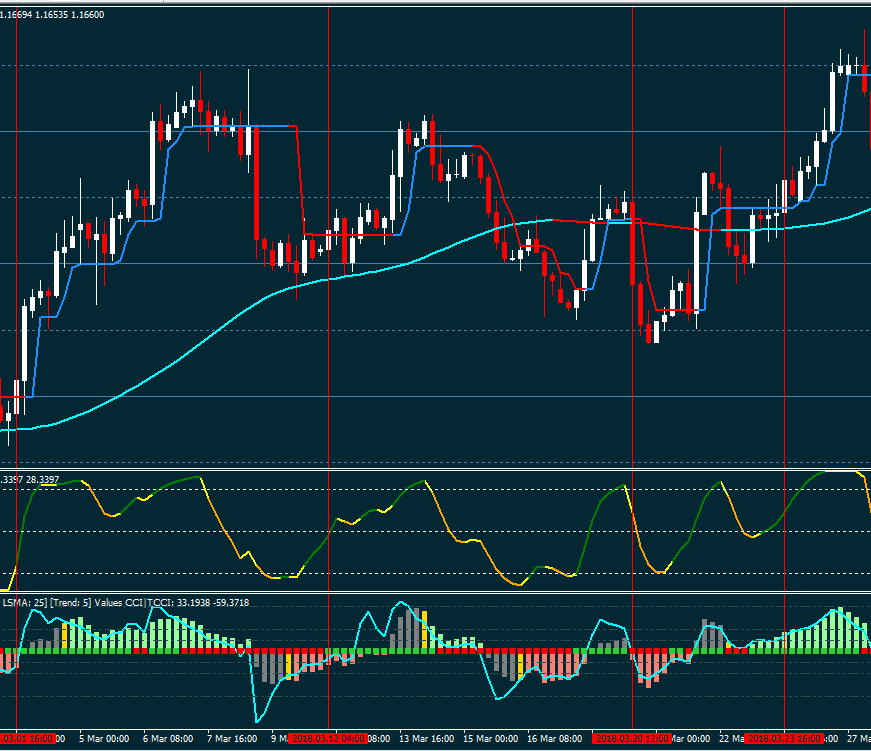This screenshot has width=871, height=751.
Task: Click the red 03.01 16:00 time label
Action: [x=27, y=739]
